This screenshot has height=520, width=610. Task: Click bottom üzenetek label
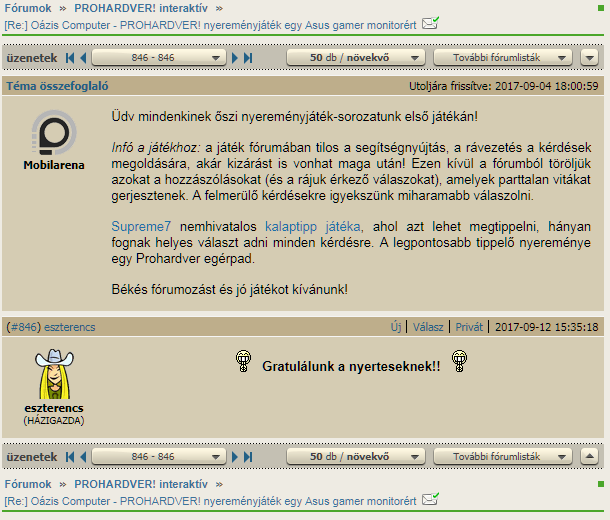[x=32, y=457]
